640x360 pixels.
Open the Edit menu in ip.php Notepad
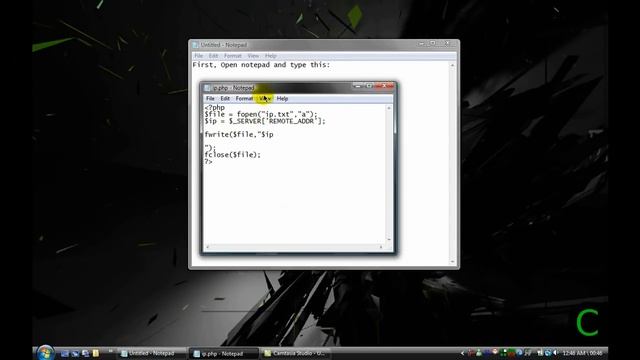[225, 99]
